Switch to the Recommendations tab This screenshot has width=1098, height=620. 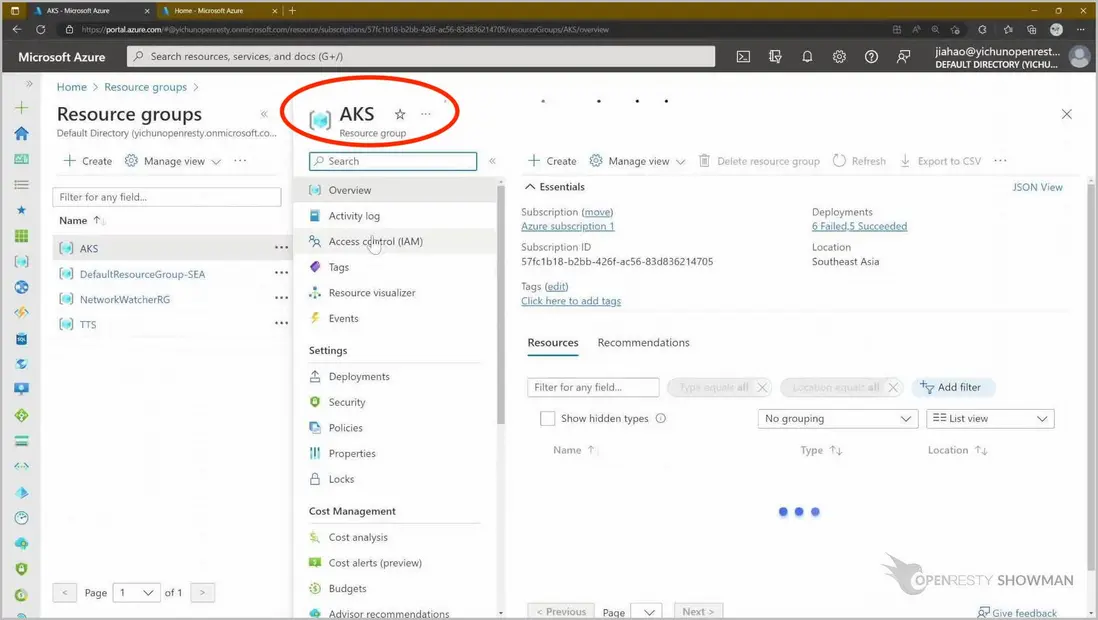coord(644,343)
